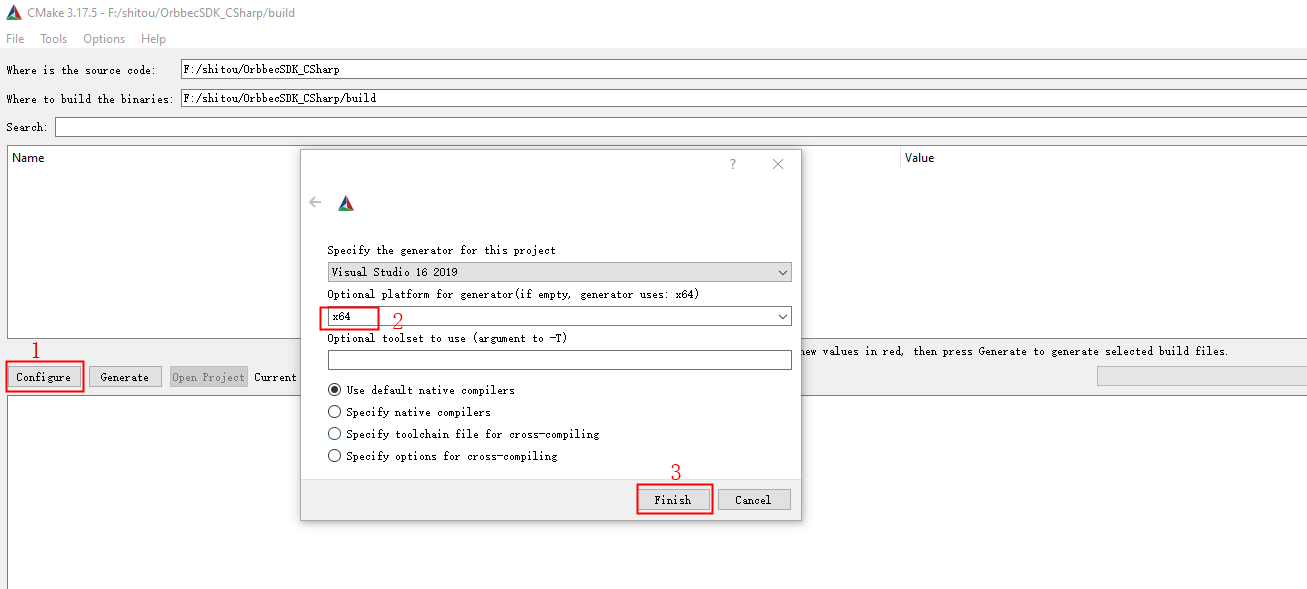Image resolution: width=1307 pixels, height=589 pixels.
Task: Click the optional toolset input field
Action: [x=560, y=360]
